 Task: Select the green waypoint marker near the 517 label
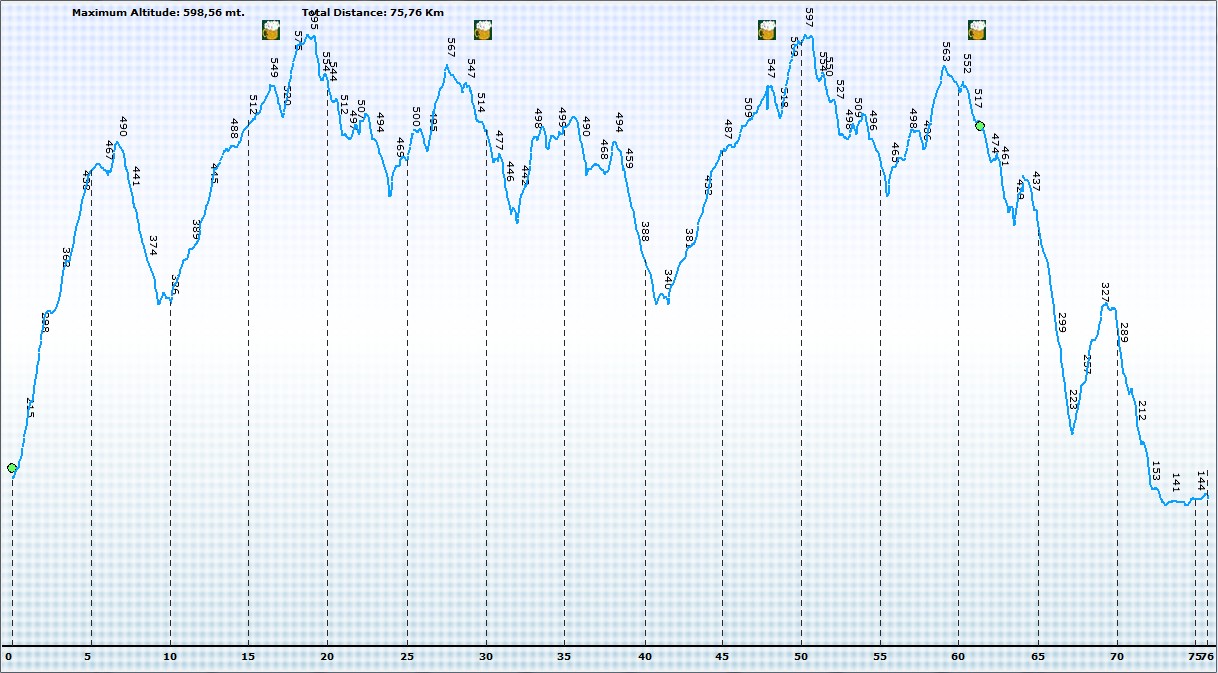tap(980, 126)
